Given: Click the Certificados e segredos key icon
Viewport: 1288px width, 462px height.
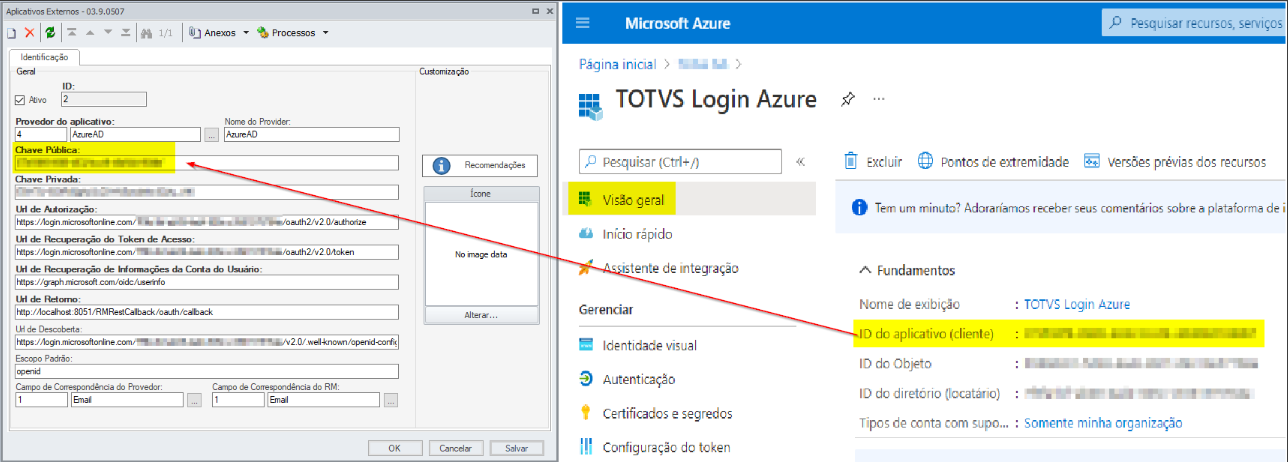Looking at the screenshot, I should (587, 413).
